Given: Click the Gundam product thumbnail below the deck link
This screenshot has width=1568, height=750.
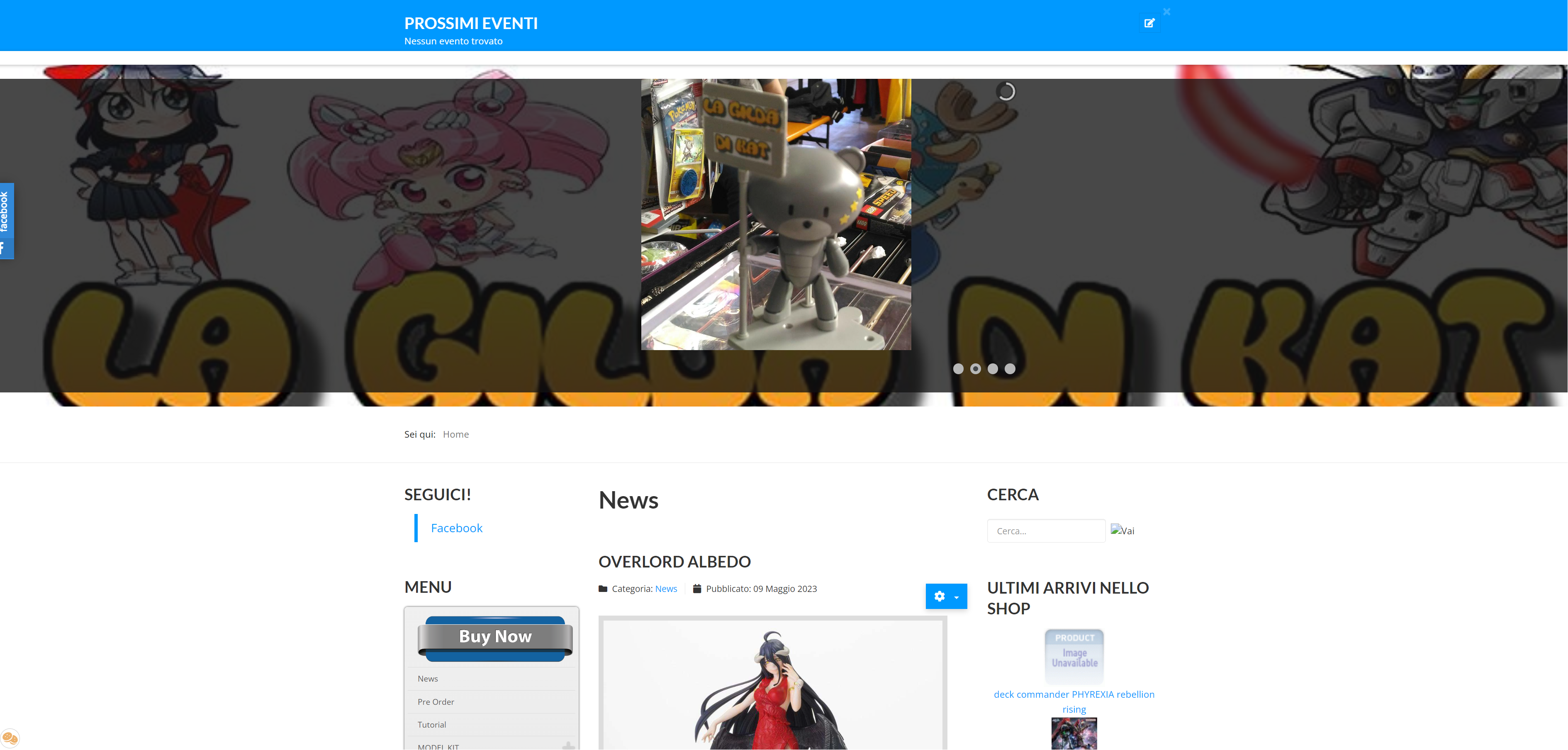Looking at the screenshot, I should pyautogui.click(x=1074, y=733).
